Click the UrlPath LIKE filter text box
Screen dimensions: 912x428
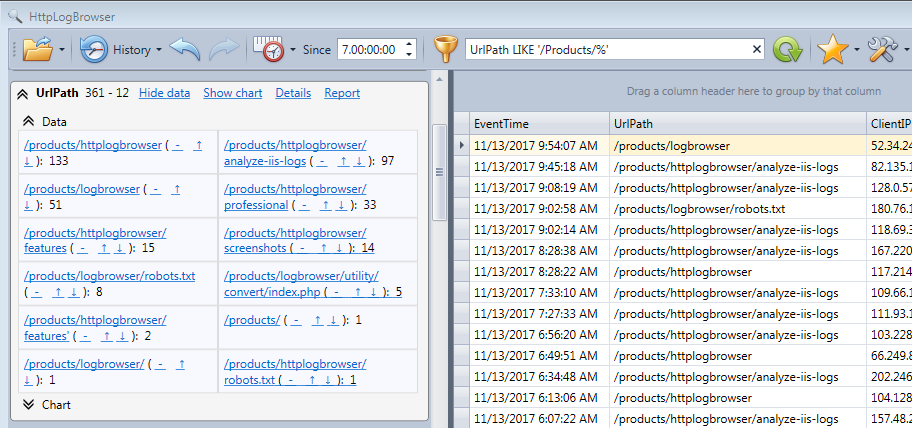[x=607, y=49]
